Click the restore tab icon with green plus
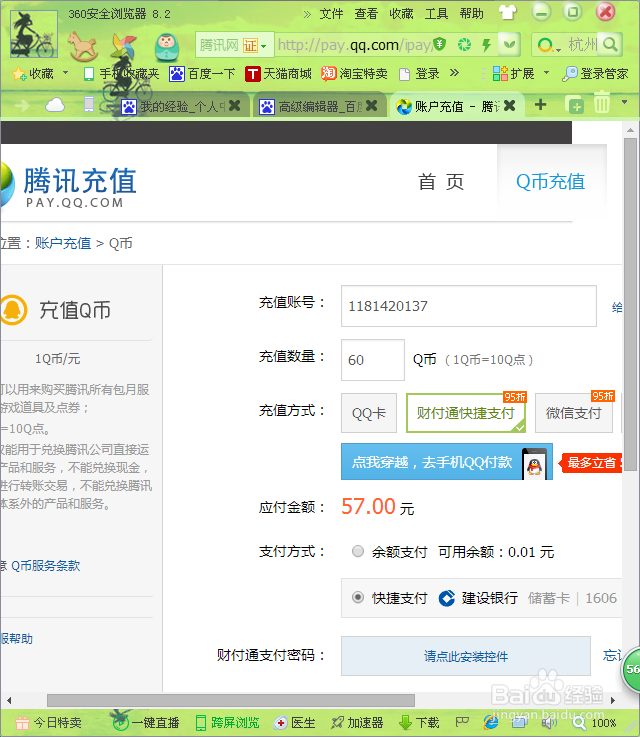The width and height of the screenshot is (640, 737). click(575, 105)
